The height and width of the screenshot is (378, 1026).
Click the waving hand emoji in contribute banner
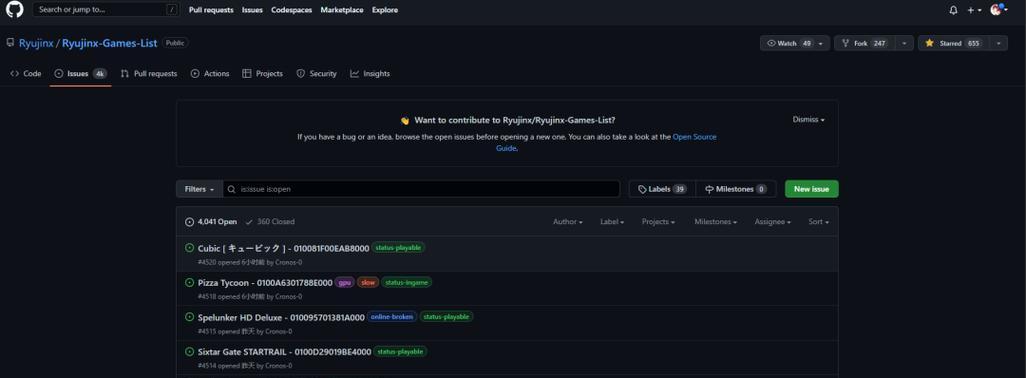pos(404,120)
